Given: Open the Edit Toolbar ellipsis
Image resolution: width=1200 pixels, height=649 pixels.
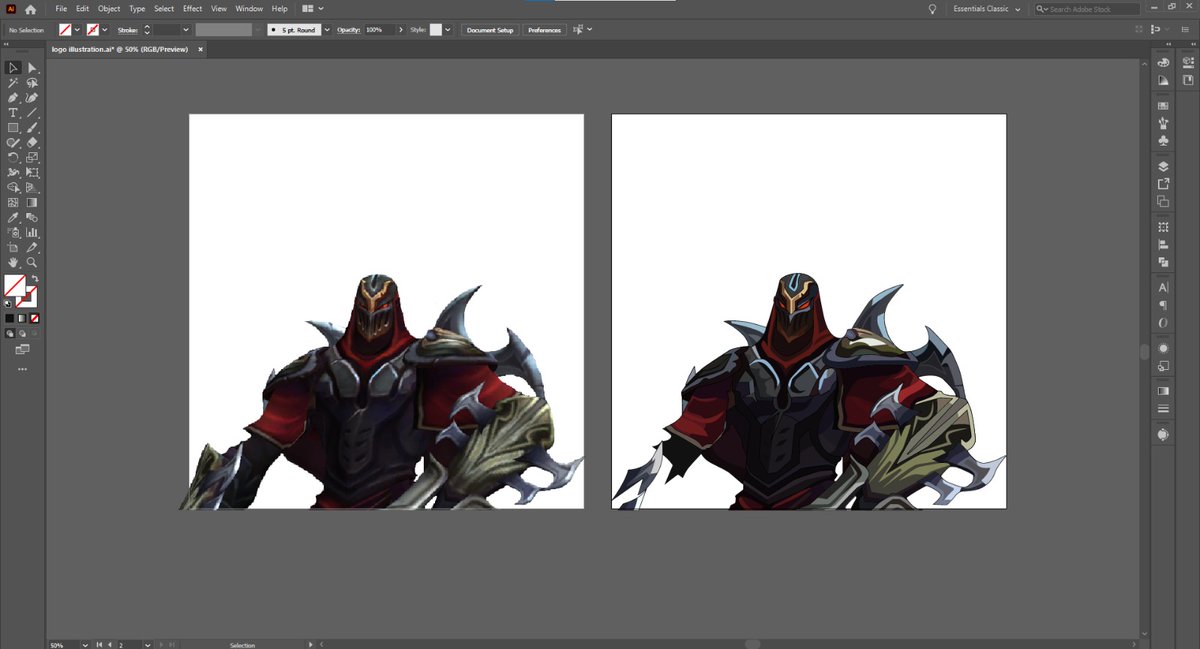Looking at the screenshot, I should point(22,369).
